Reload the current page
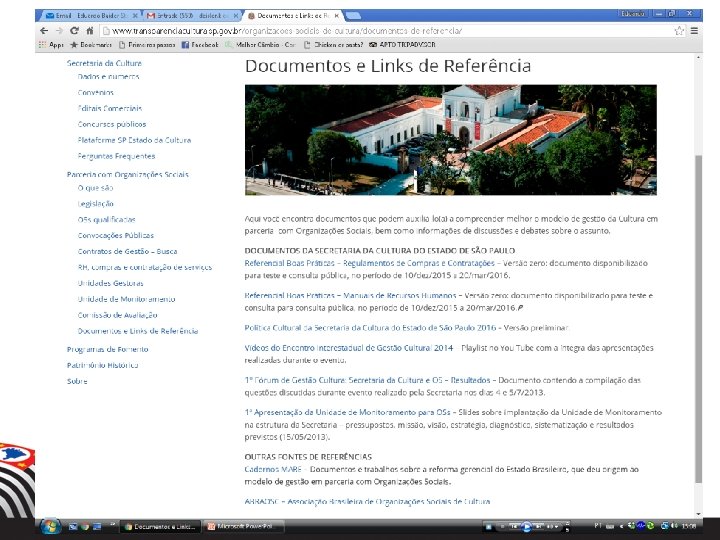This screenshot has height=540, width=720. 74,31
